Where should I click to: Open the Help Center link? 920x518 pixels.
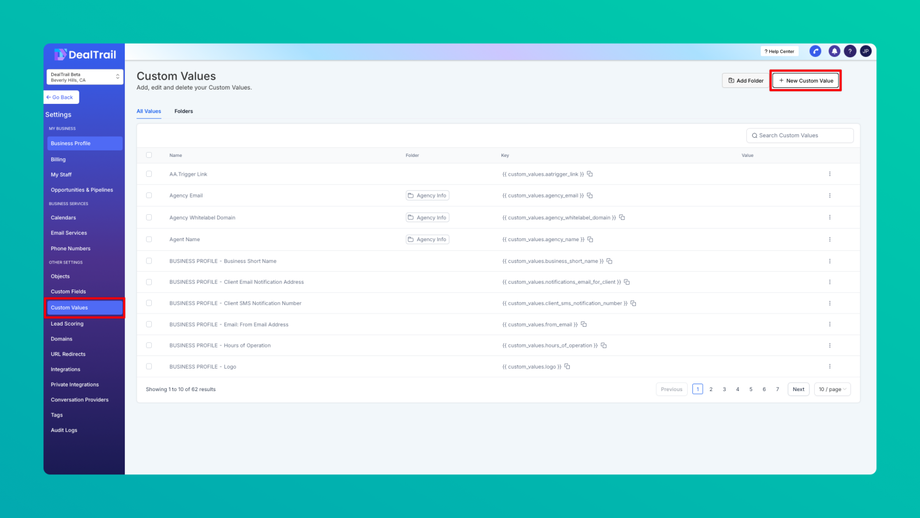pyautogui.click(x=779, y=52)
